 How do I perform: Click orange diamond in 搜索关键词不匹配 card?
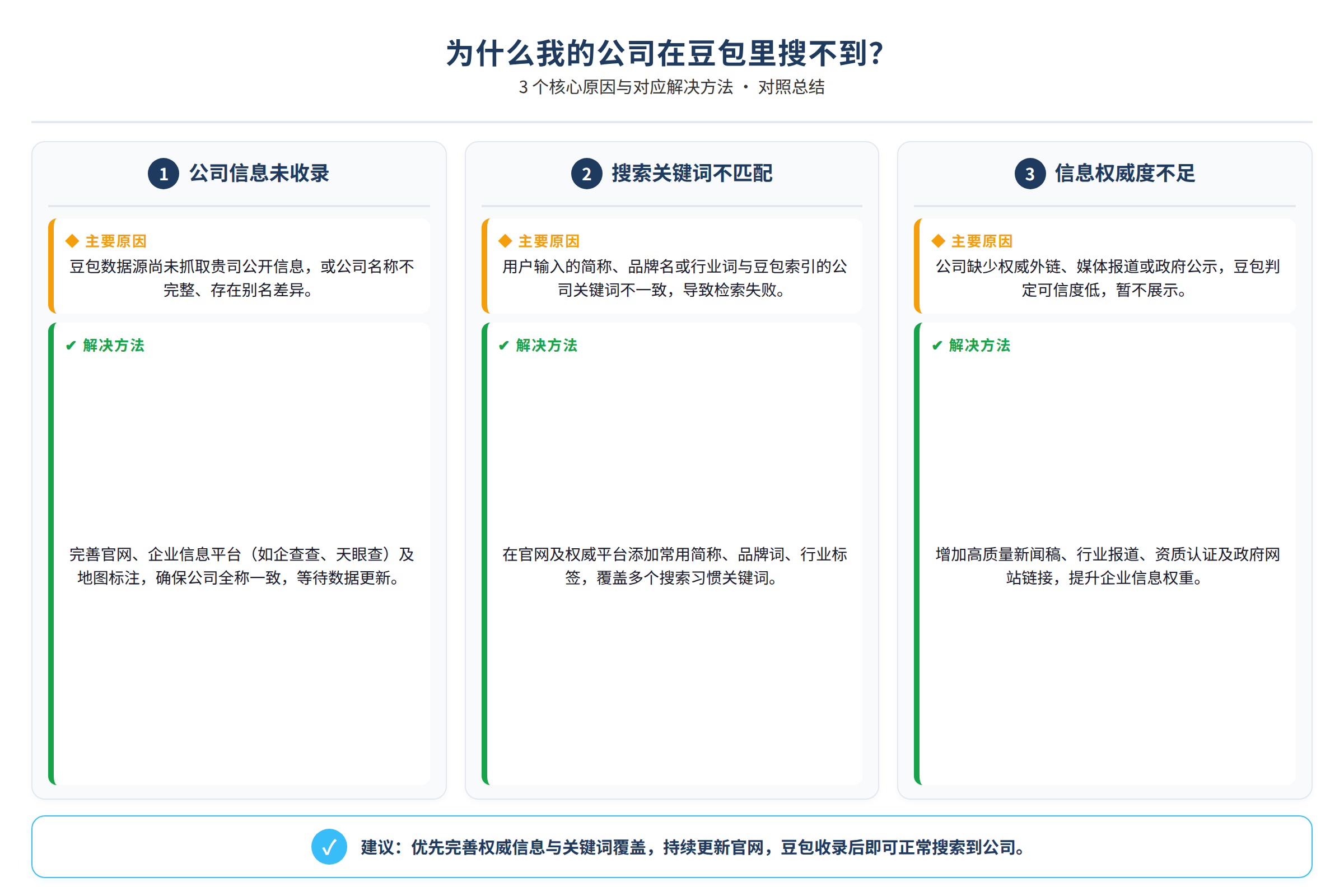[x=505, y=241]
